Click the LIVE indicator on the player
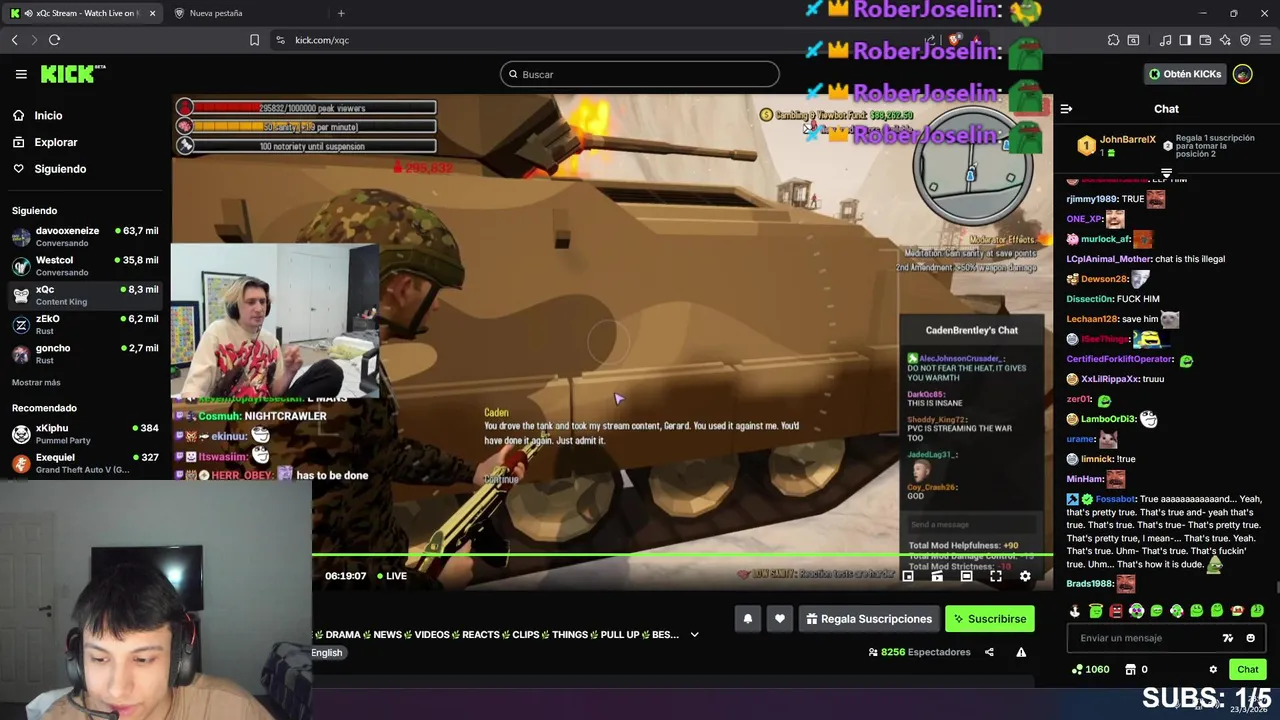This screenshot has height=720, width=1280. coord(390,576)
